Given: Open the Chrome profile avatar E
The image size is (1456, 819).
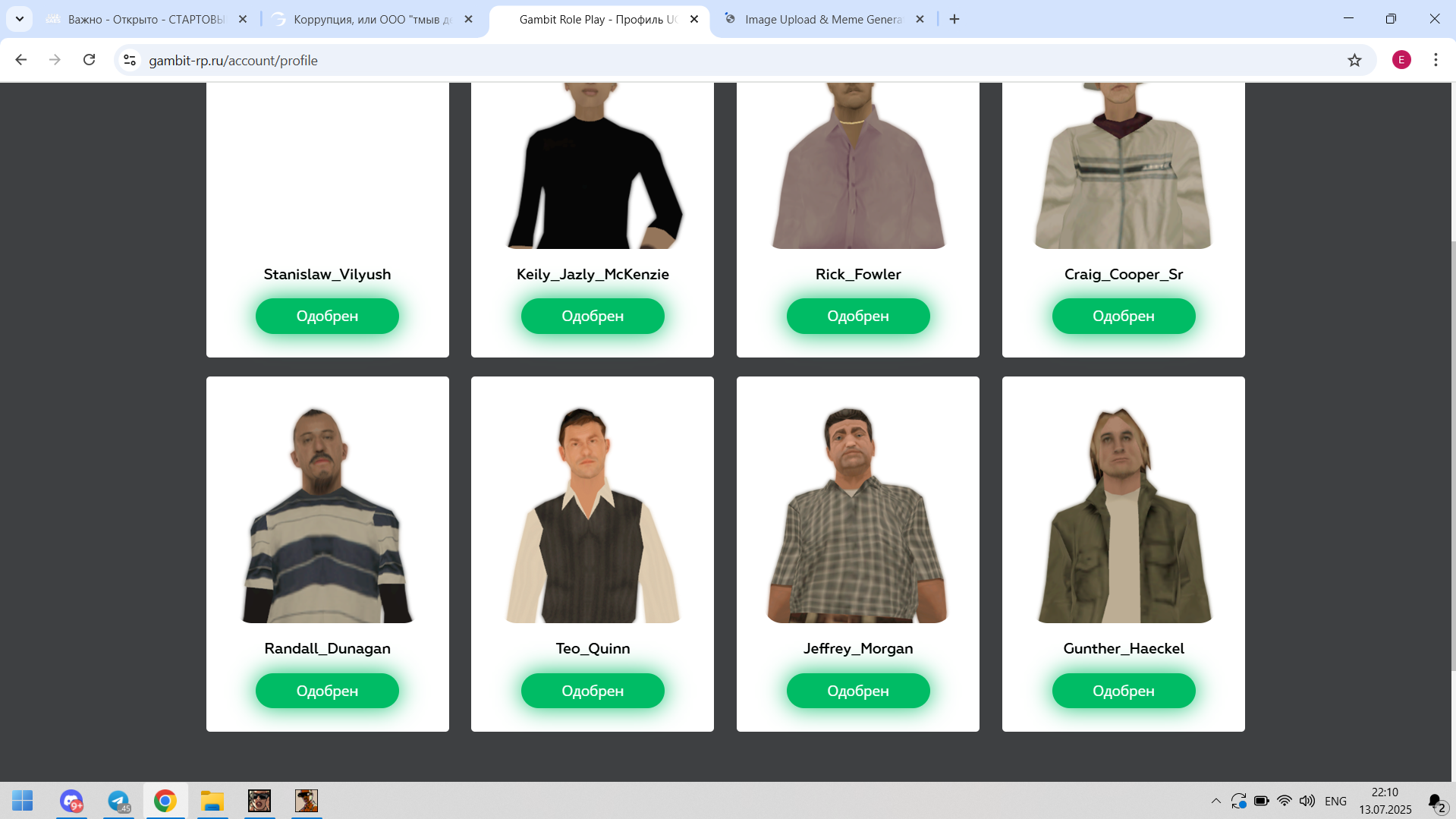Looking at the screenshot, I should [x=1401, y=60].
